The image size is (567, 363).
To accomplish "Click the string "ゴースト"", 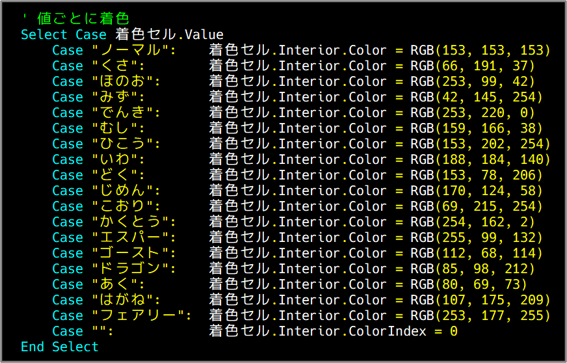I will (x=130, y=253).
